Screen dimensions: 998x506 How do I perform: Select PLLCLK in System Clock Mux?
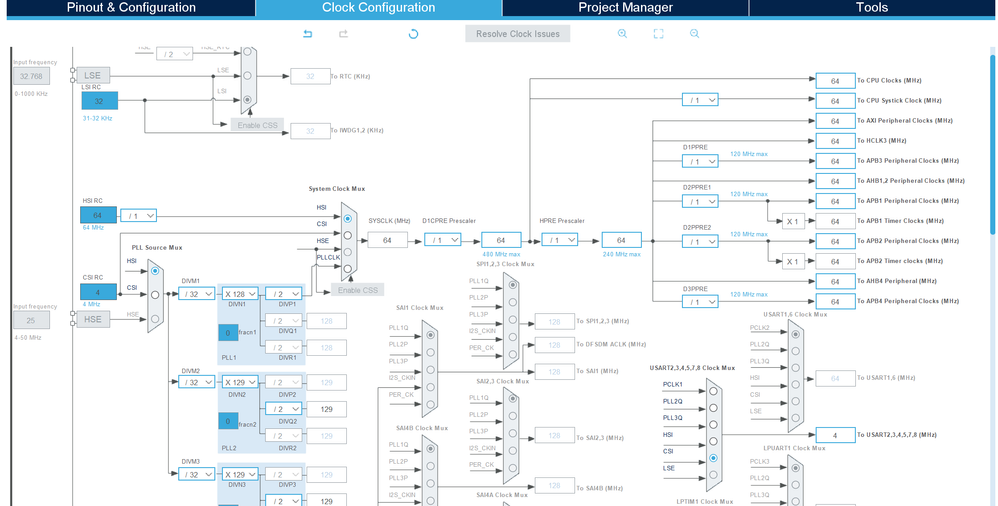348,269
